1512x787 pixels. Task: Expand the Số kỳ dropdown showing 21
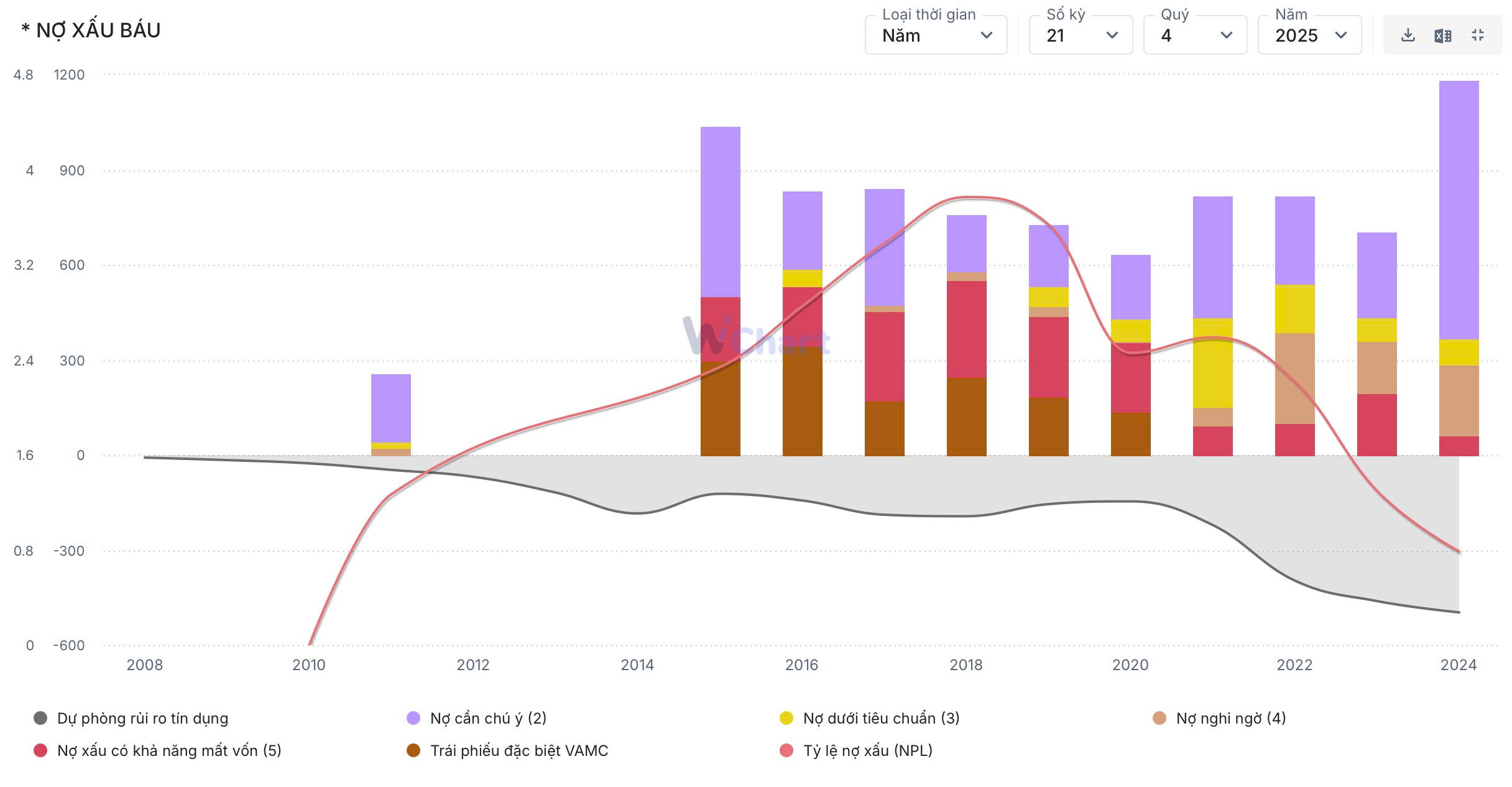click(1081, 35)
